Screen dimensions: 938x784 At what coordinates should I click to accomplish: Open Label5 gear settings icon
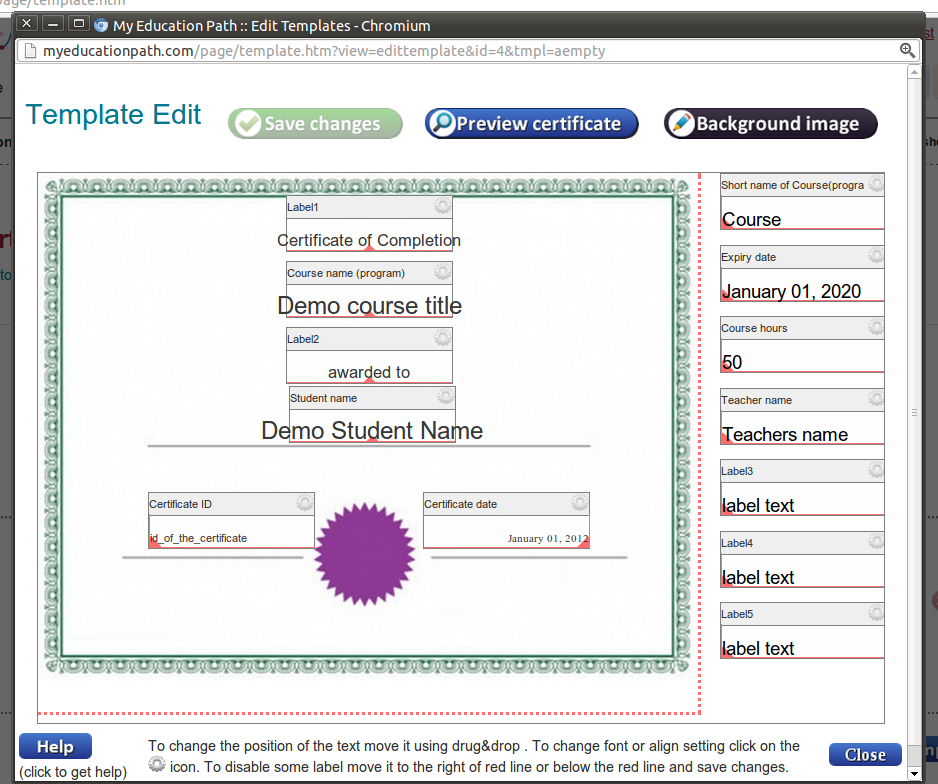tap(876, 614)
